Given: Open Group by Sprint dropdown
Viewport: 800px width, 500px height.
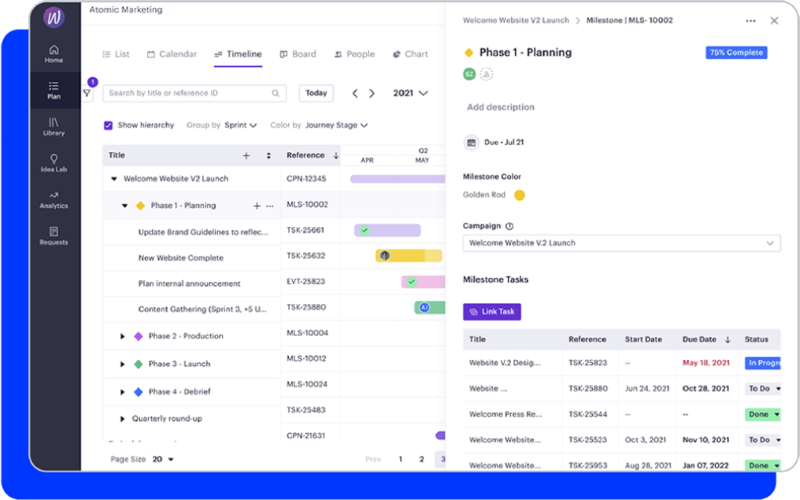Looking at the screenshot, I should pyautogui.click(x=241, y=126).
